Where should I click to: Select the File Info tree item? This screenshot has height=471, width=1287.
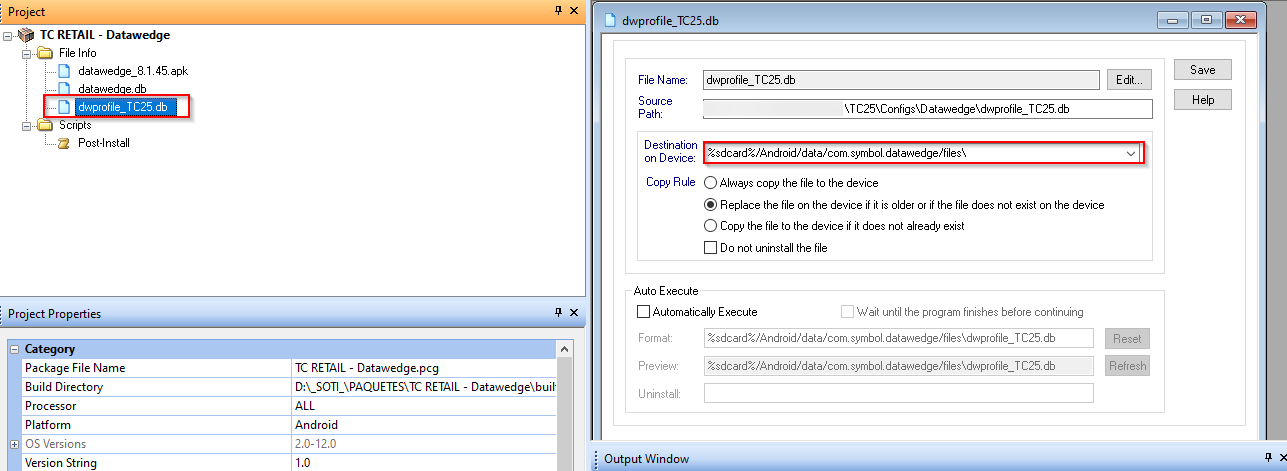pyautogui.click(x=78, y=53)
